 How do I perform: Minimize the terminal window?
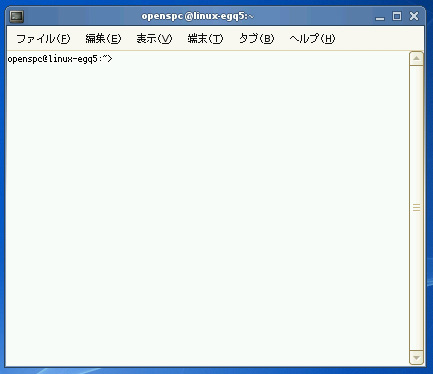(380, 17)
